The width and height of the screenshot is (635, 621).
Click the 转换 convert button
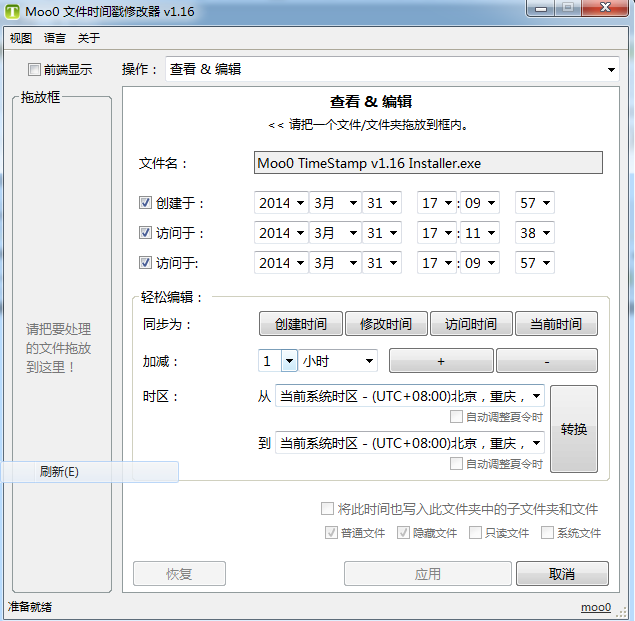[573, 429]
